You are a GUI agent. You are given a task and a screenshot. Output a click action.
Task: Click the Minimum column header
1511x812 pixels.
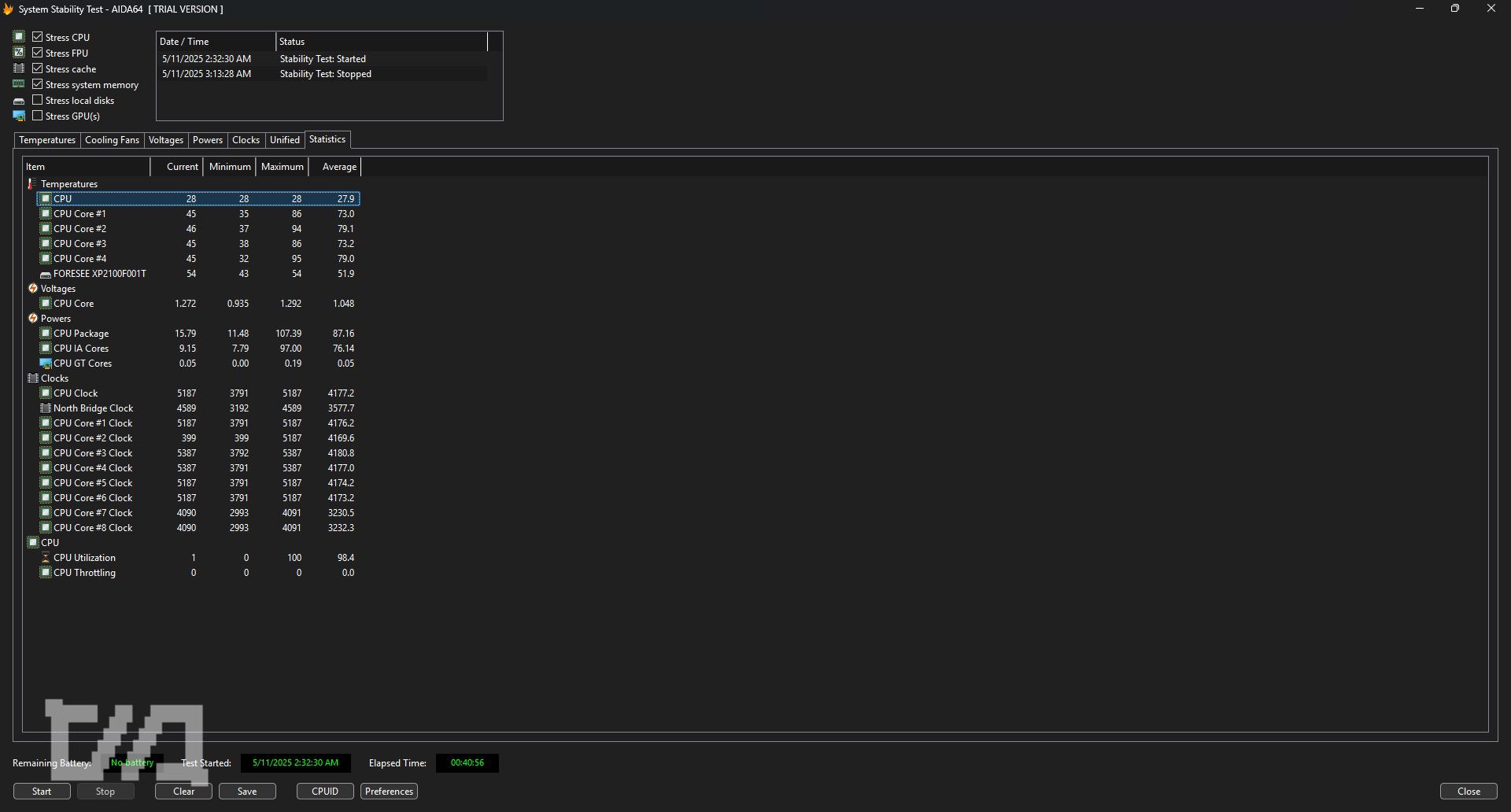tap(230, 167)
